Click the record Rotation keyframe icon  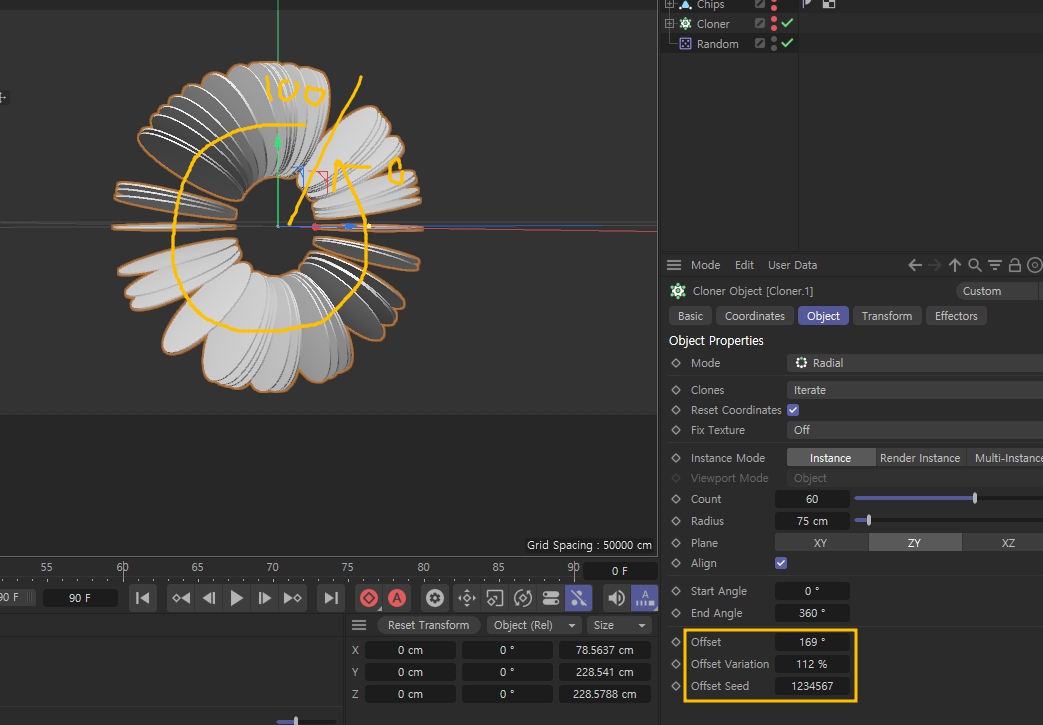tap(523, 597)
